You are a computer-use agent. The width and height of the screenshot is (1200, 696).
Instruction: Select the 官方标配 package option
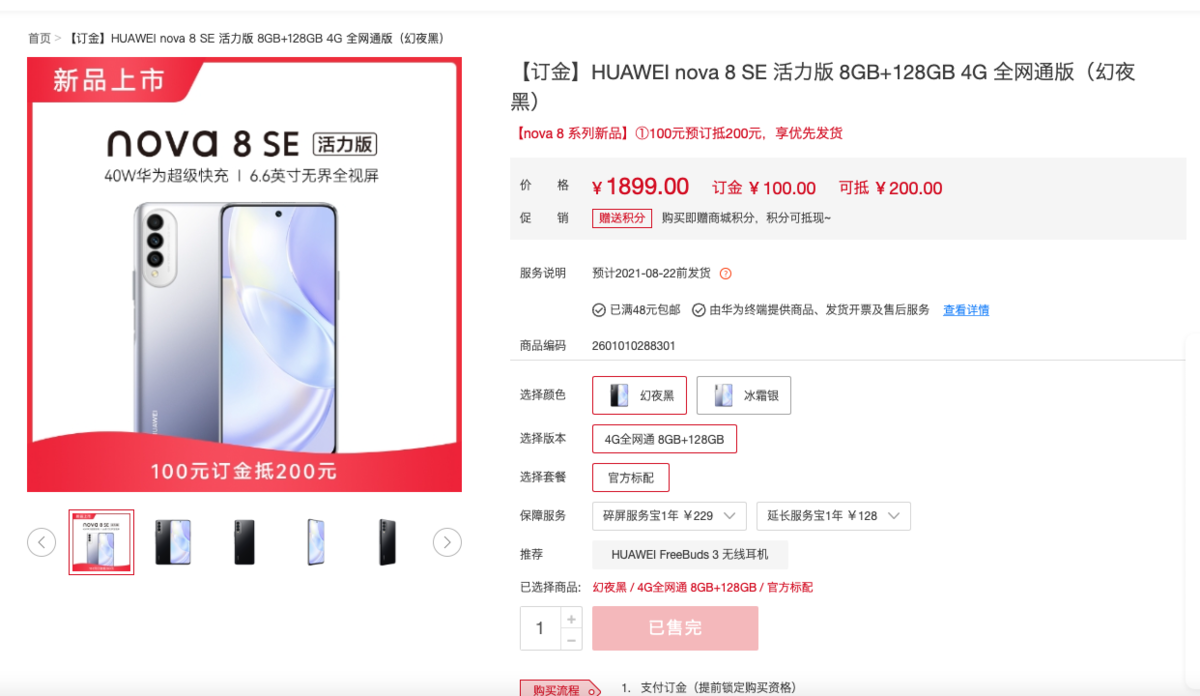point(631,478)
